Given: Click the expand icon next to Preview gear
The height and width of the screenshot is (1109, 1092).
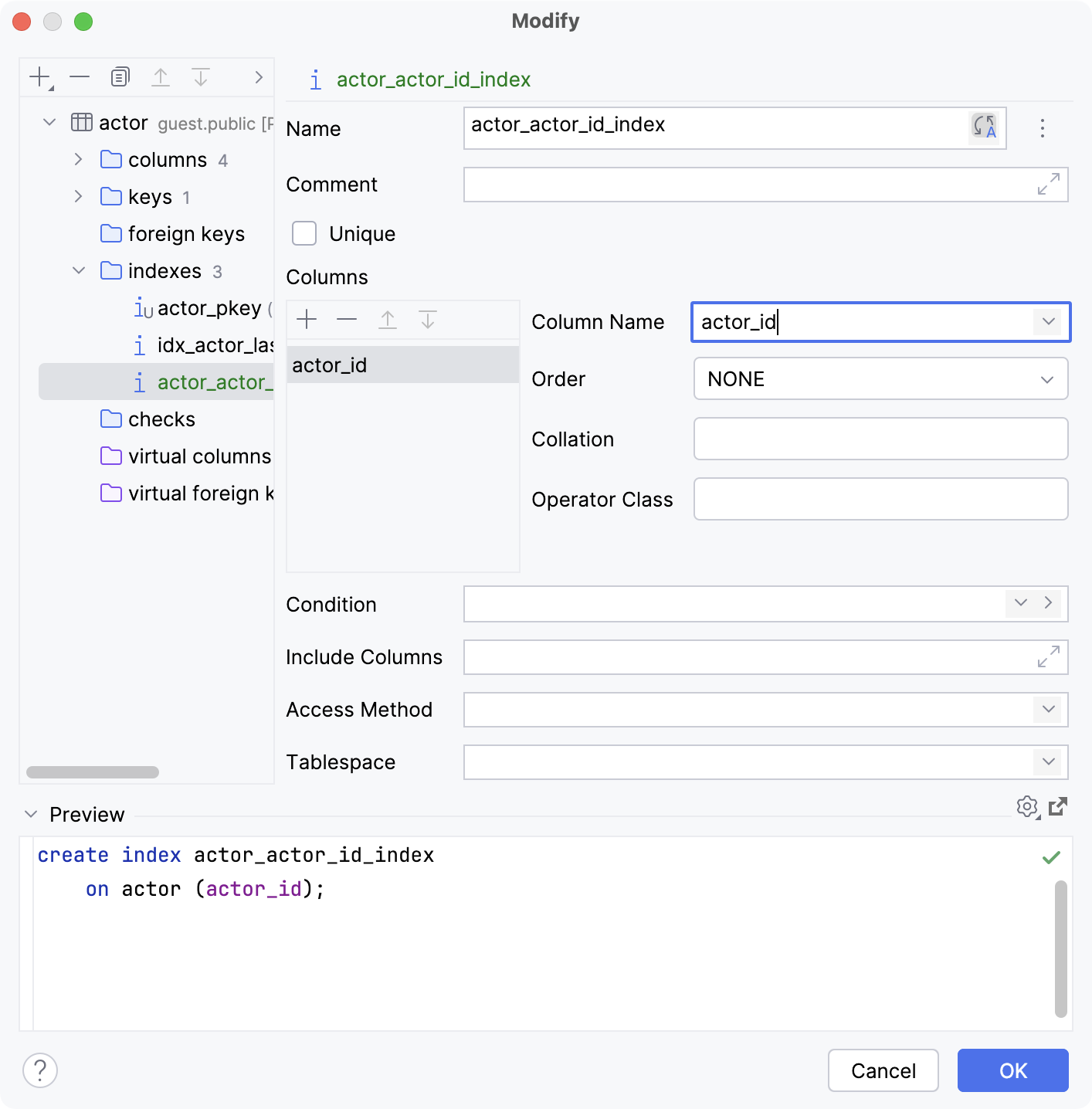Looking at the screenshot, I should click(1059, 807).
